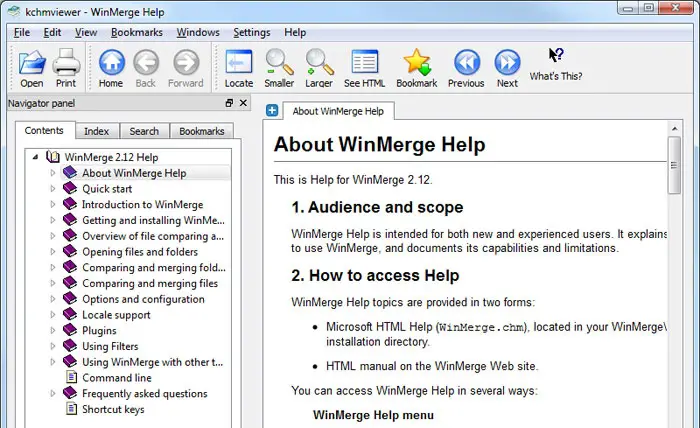Expand Overview of file comparing node

click(x=53, y=236)
